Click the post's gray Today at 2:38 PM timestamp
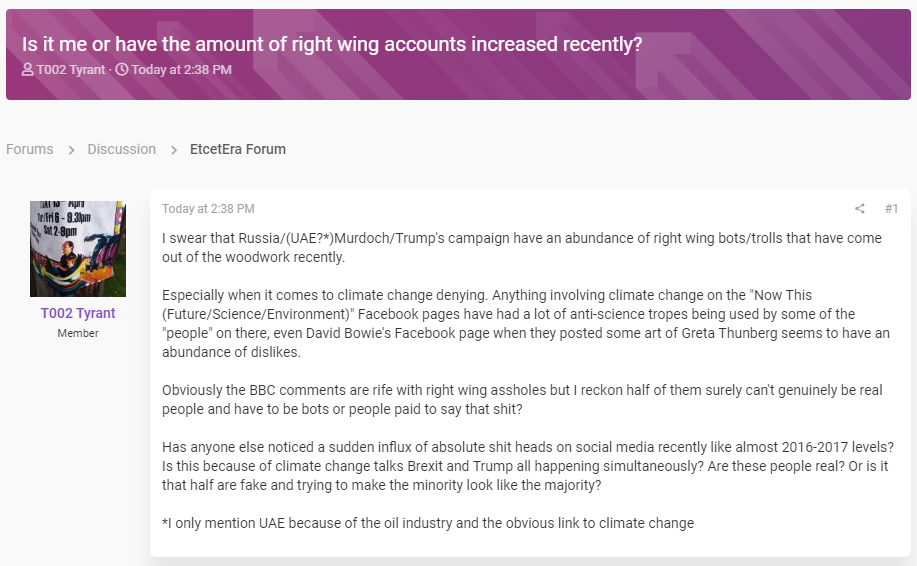This screenshot has height=566, width=917. click(208, 209)
